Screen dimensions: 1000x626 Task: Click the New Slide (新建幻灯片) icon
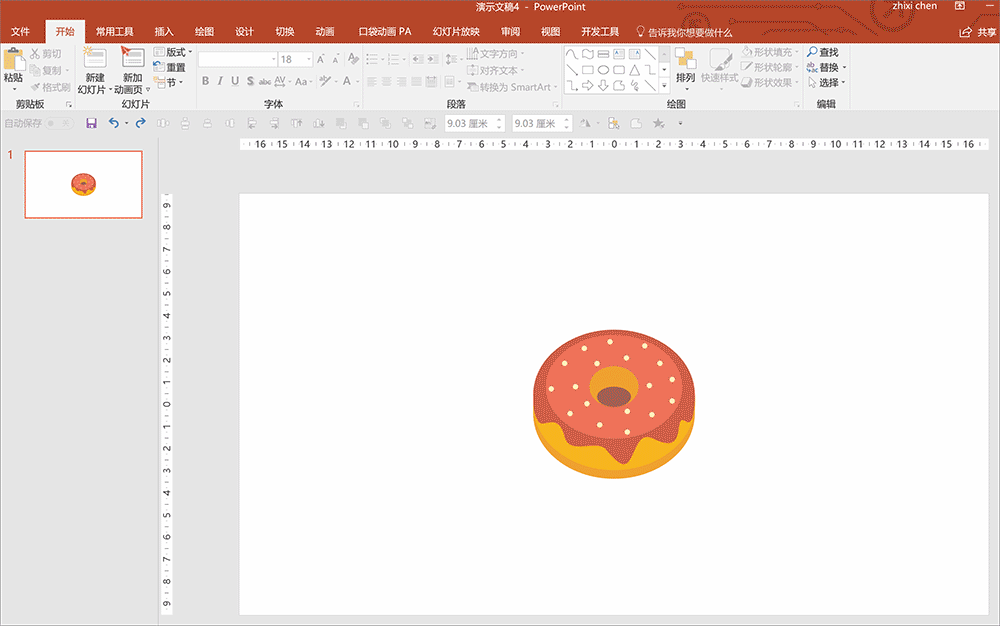click(95, 59)
